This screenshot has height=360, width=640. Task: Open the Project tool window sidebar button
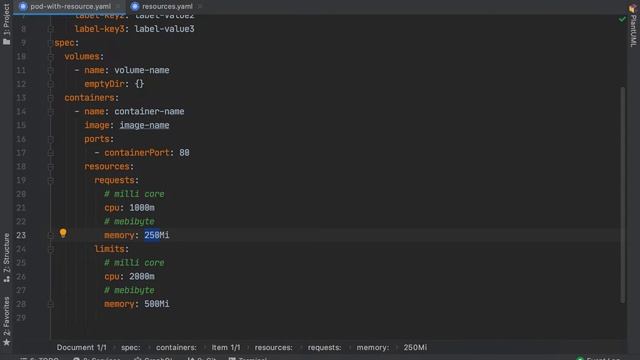tap(6, 24)
